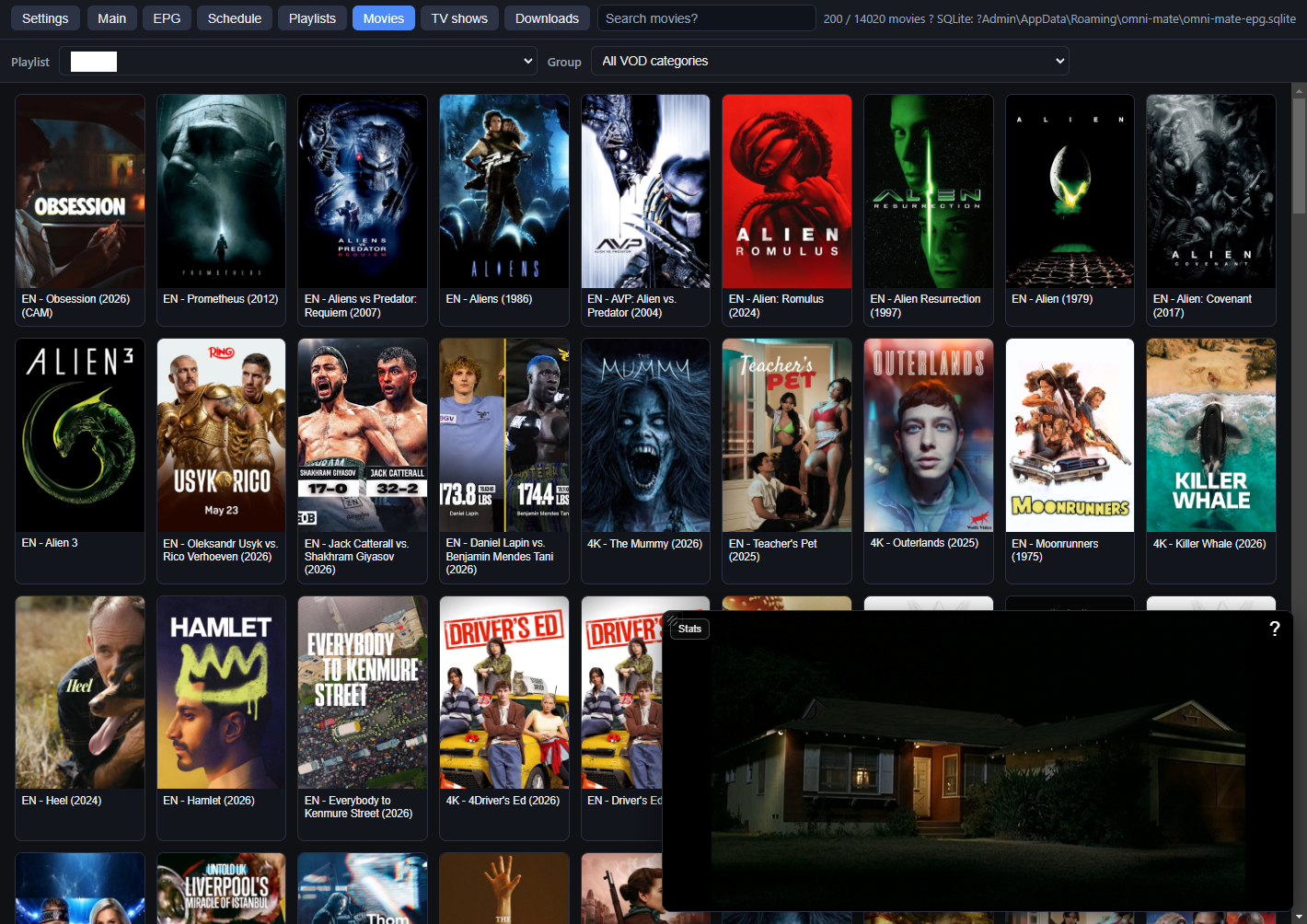1307x924 pixels.
Task: Select Aliens vs Predator: Requiem poster
Action: click(363, 191)
